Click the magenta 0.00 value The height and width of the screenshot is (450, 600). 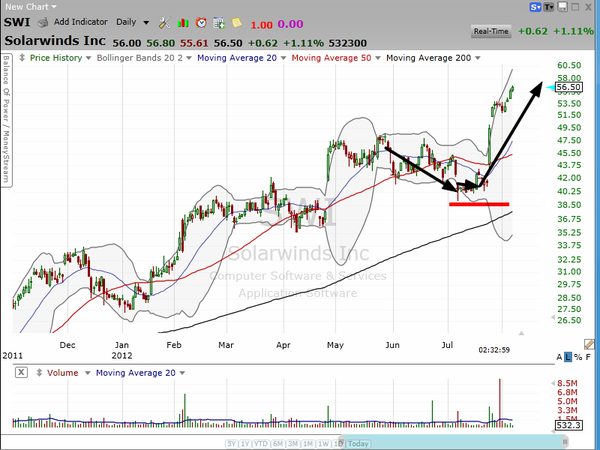point(290,24)
